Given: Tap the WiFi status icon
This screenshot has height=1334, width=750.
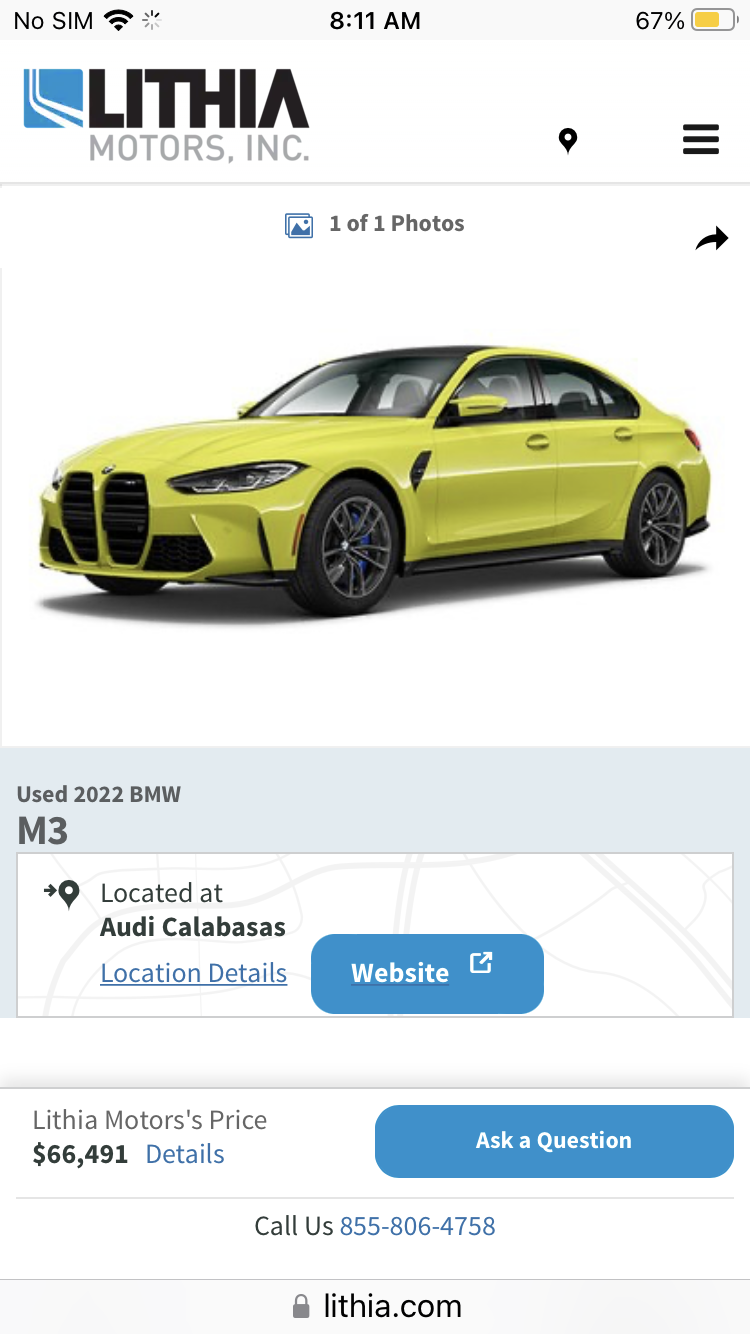Looking at the screenshot, I should [x=119, y=20].
